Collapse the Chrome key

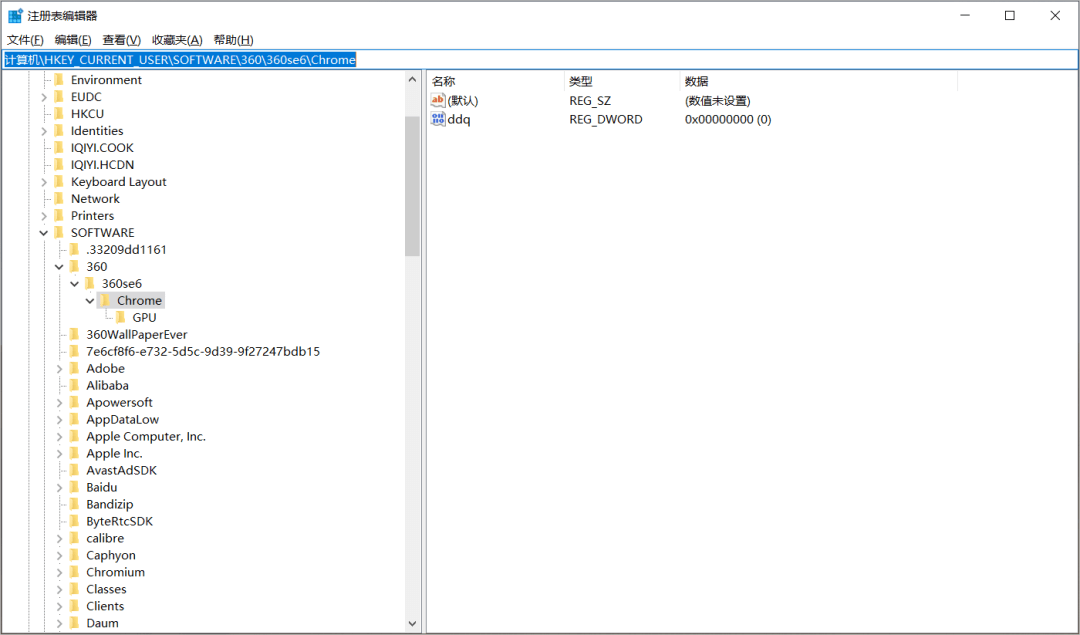[x=90, y=301]
